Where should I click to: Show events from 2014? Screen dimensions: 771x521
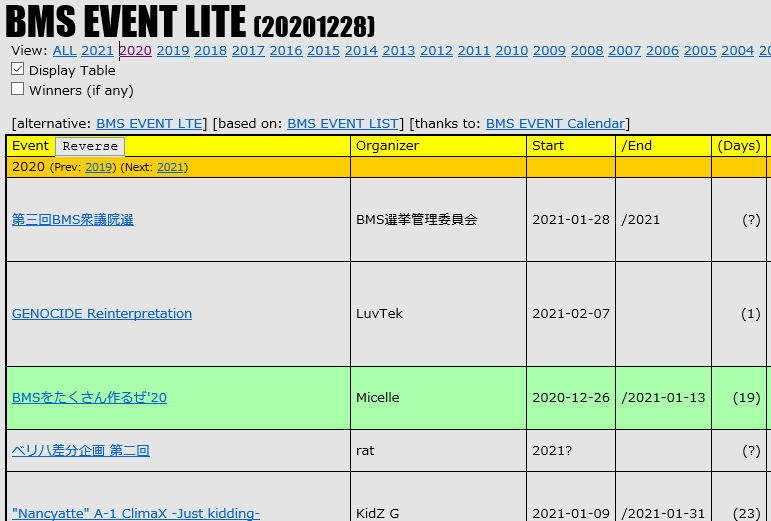[x=361, y=51]
